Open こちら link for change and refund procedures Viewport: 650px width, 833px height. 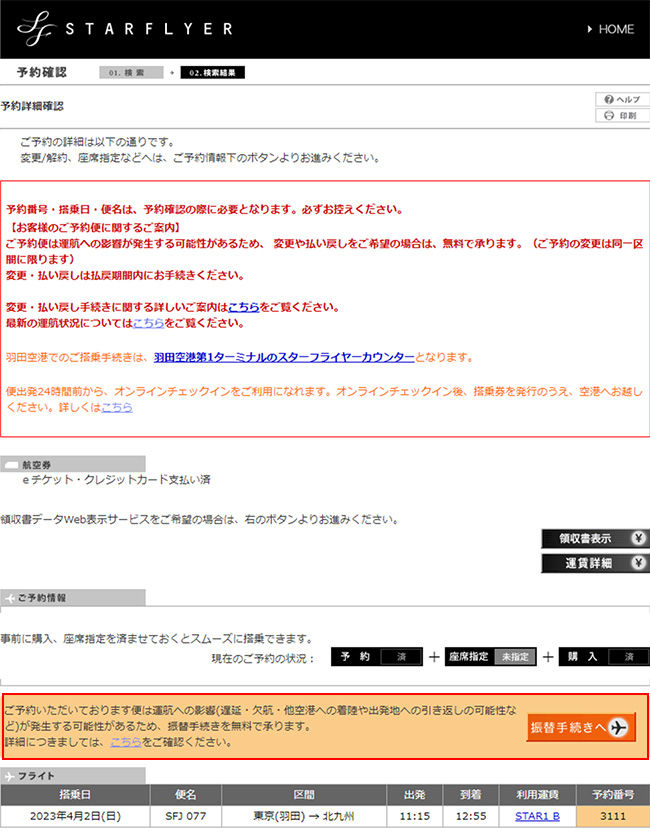coord(243,307)
